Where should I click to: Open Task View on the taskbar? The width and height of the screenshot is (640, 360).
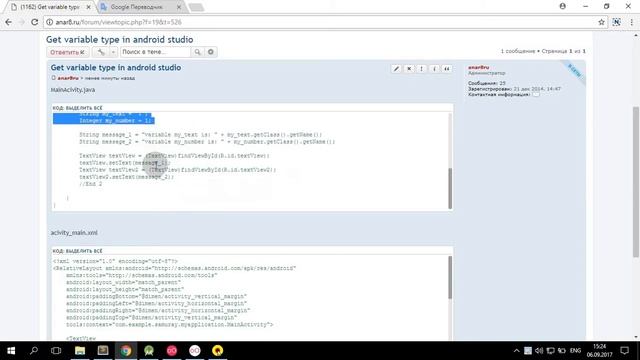coord(56,351)
